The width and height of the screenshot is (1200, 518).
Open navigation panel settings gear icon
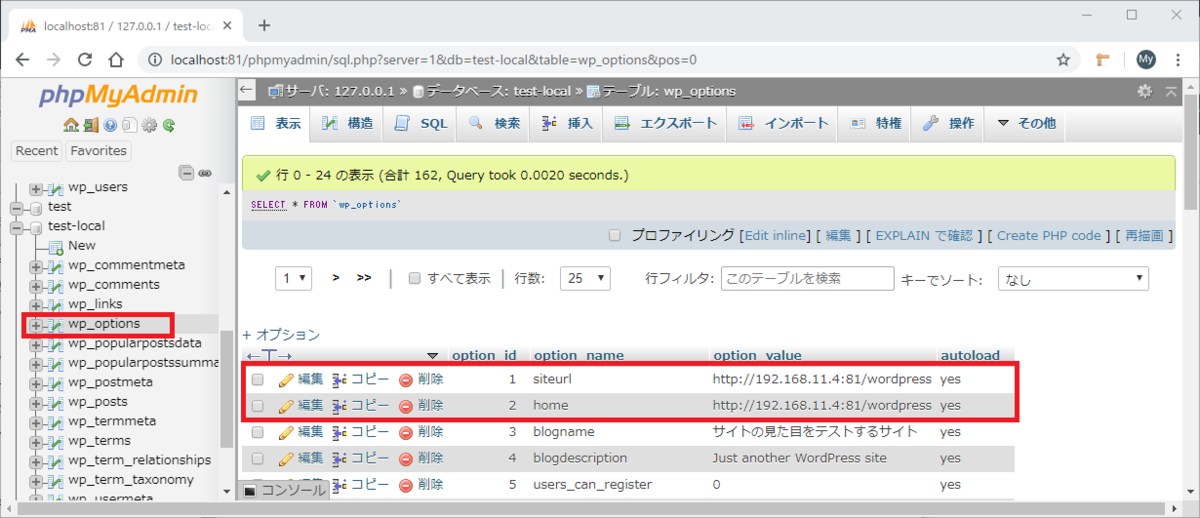coord(150,125)
